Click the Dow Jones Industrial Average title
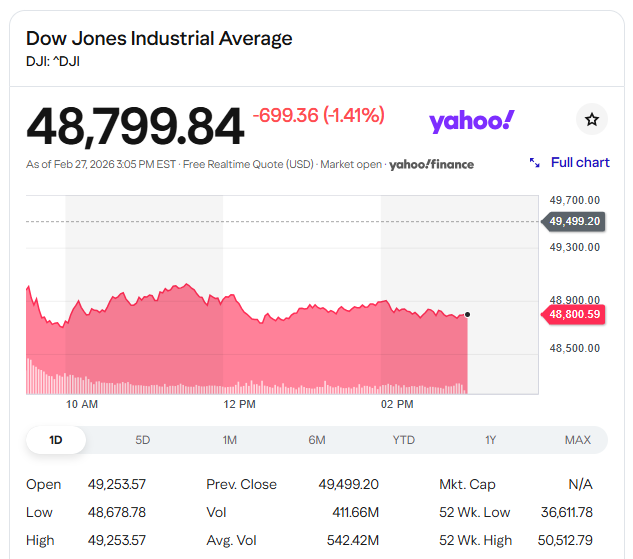 click(x=159, y=39)
